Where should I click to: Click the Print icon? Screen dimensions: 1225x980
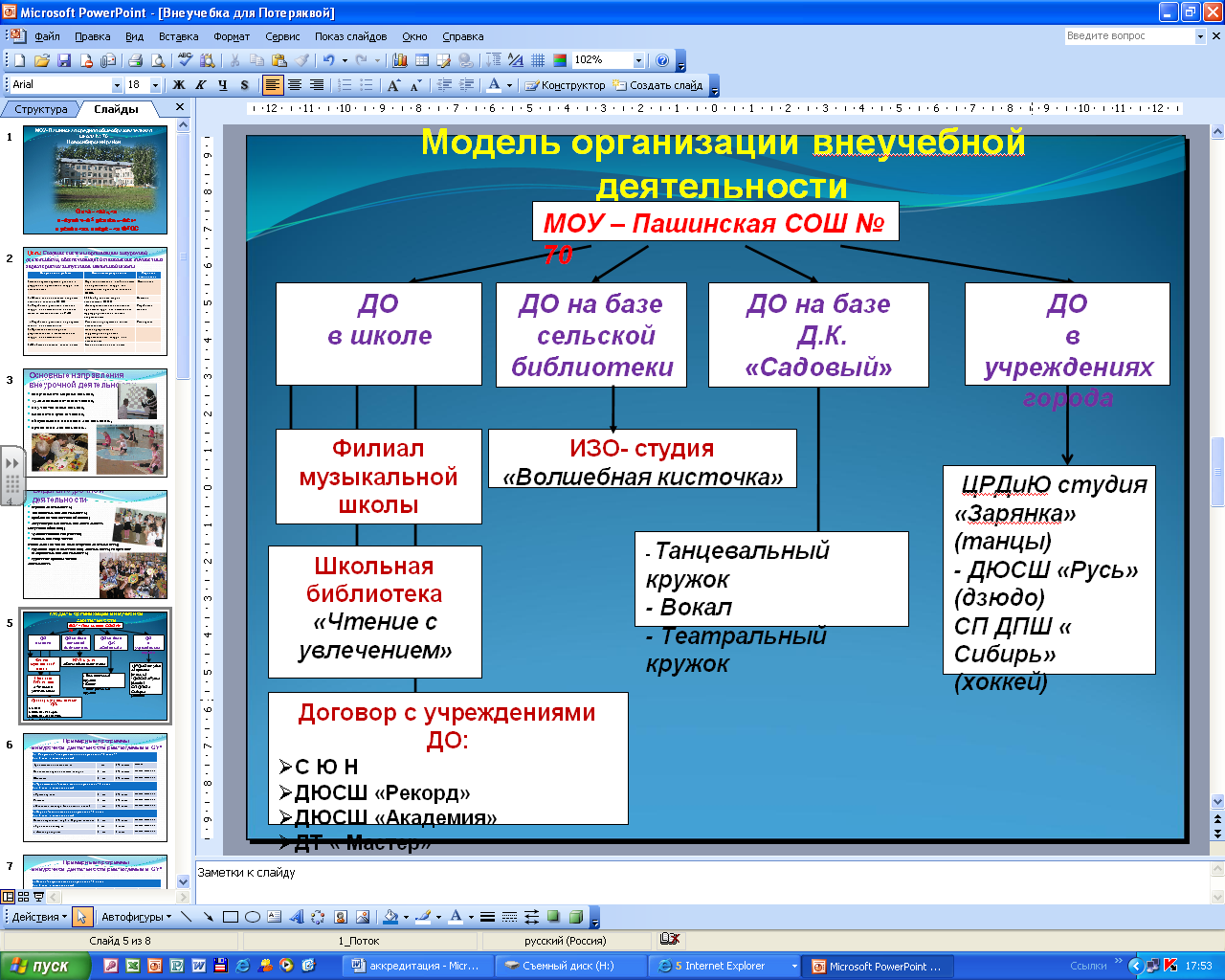135,60
